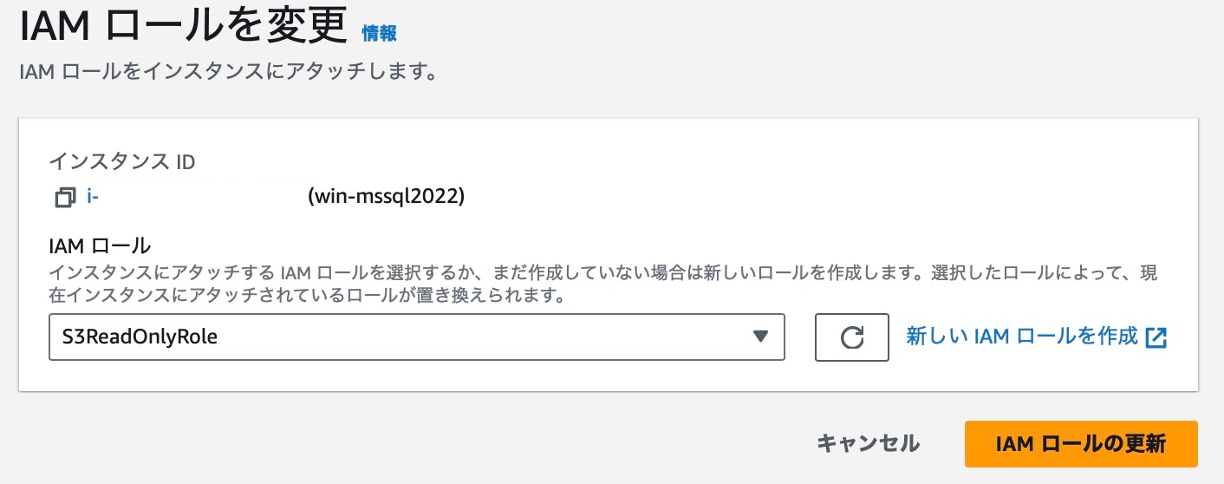
Task: Click the IAM ロールの更新 button
Action: pyautogui.click(x=1080, y=444)
